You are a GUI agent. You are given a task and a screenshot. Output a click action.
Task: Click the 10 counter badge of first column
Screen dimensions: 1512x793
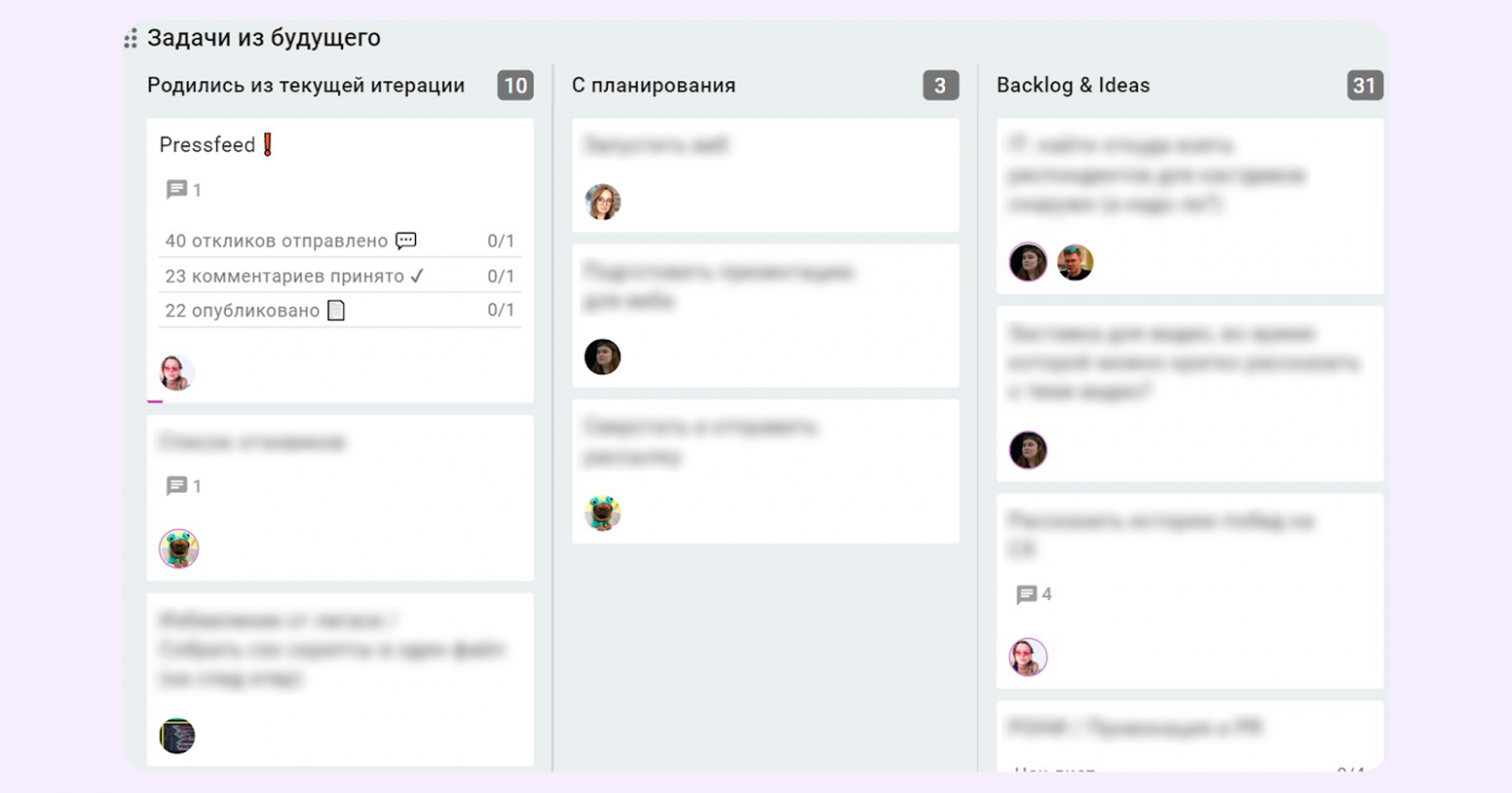(x=516, y=85)
